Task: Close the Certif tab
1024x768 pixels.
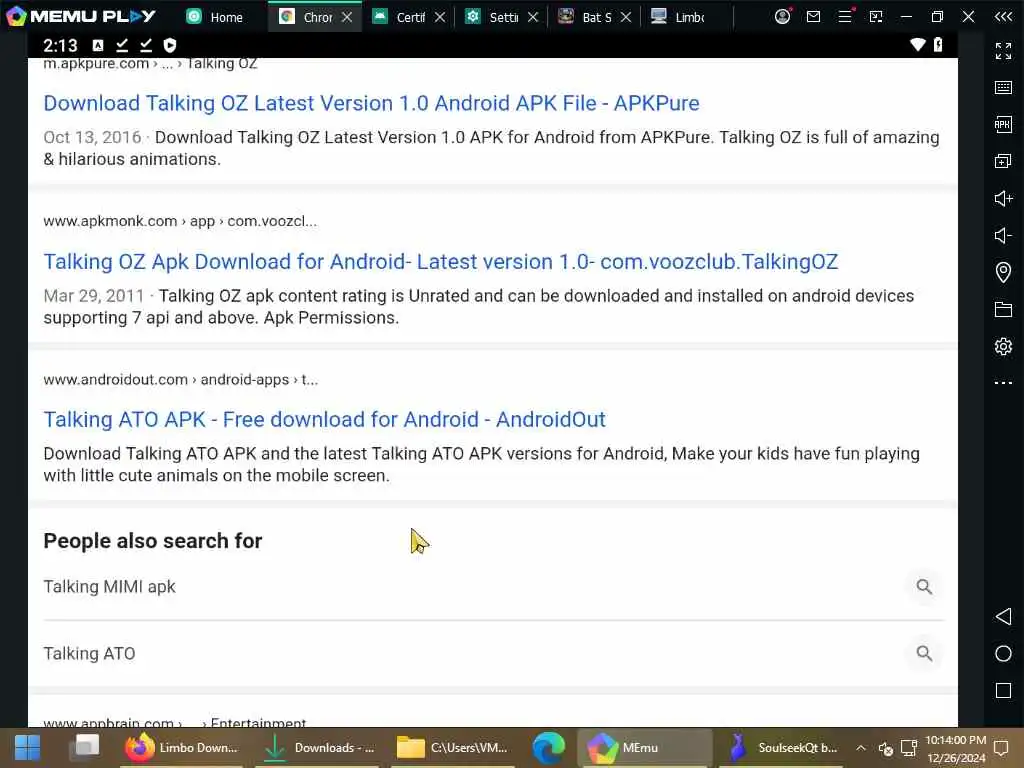Action: click(440, 17)
